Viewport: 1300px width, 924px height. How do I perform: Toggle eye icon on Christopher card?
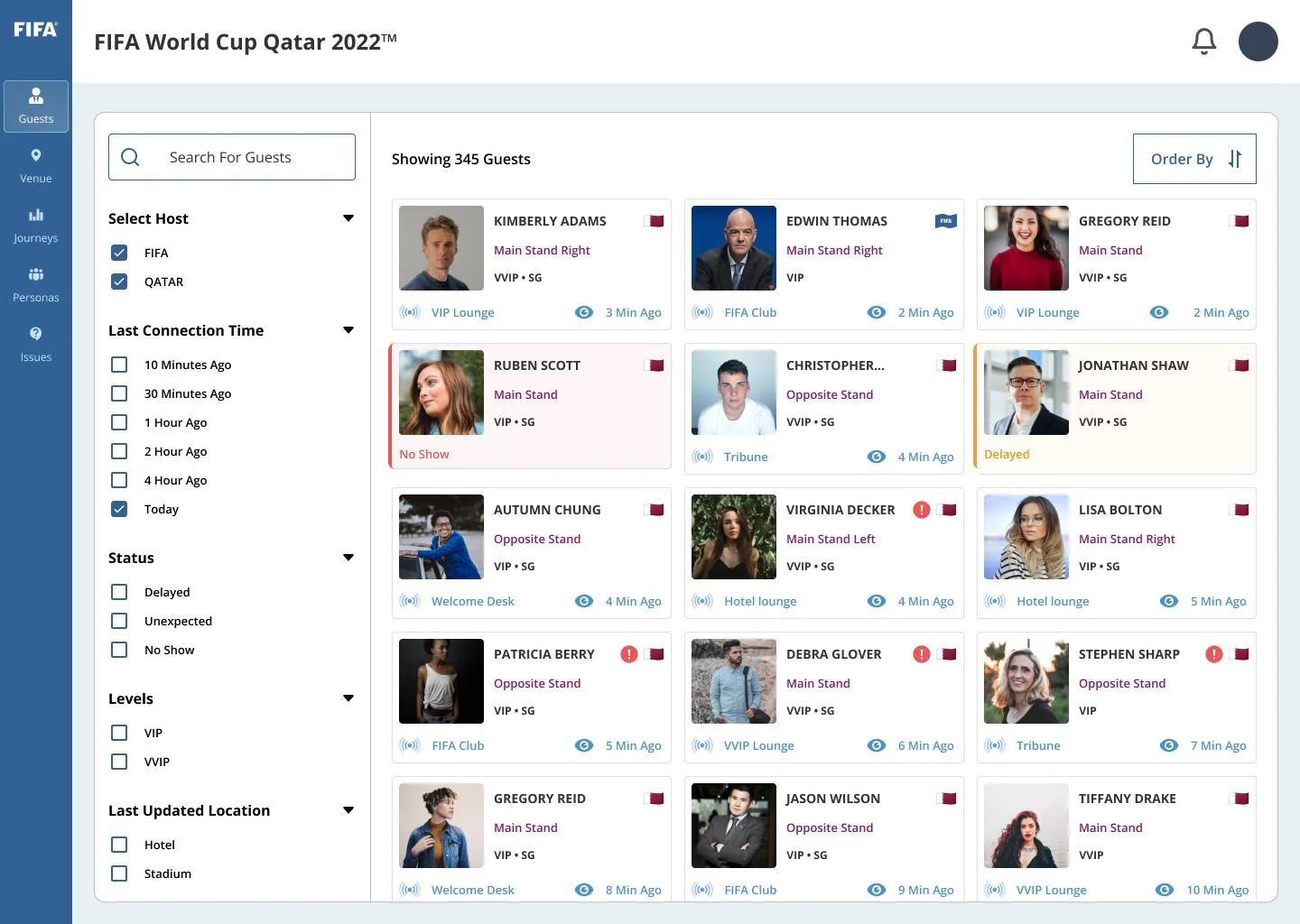coord(877,457)
